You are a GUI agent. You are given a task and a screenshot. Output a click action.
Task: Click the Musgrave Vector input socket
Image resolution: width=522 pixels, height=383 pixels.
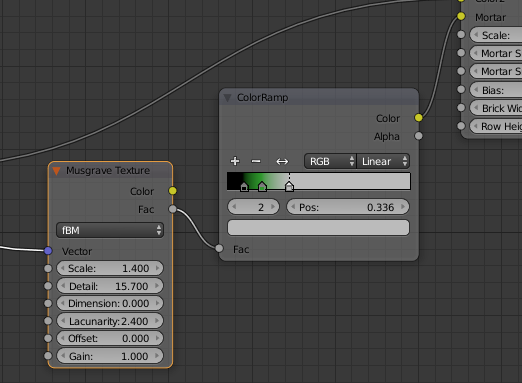[x=48, y=251]
